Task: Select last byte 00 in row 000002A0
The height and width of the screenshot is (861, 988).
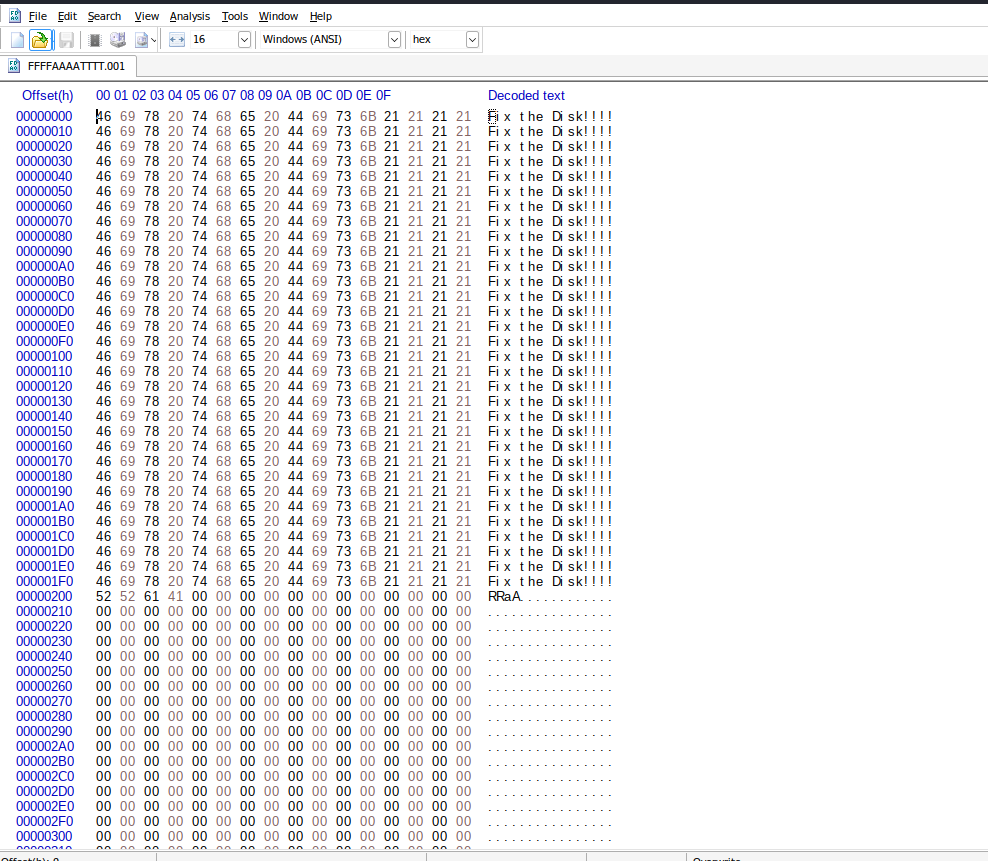Action: 464,747
